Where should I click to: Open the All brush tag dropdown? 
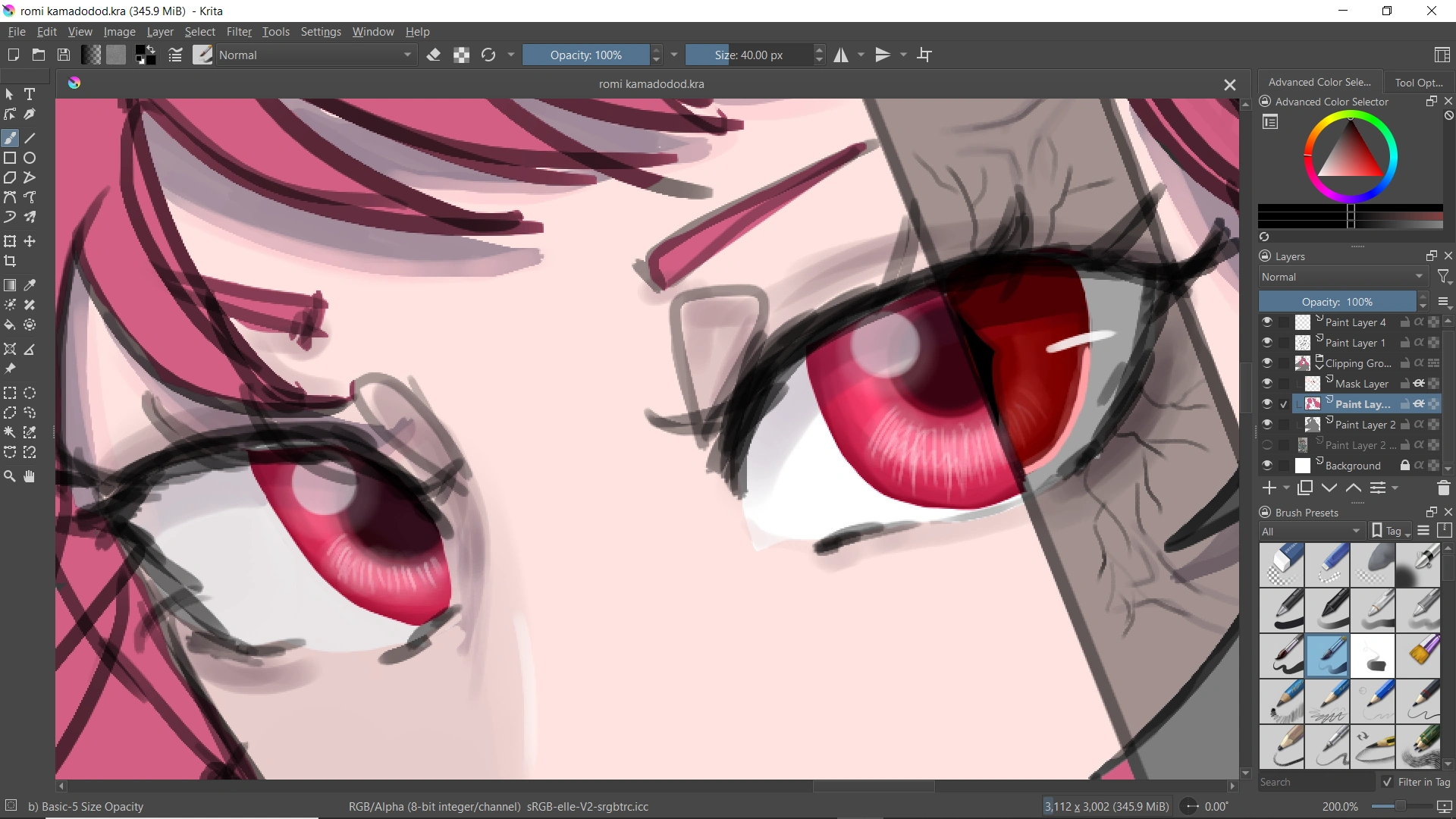(x=1311, y=531)
